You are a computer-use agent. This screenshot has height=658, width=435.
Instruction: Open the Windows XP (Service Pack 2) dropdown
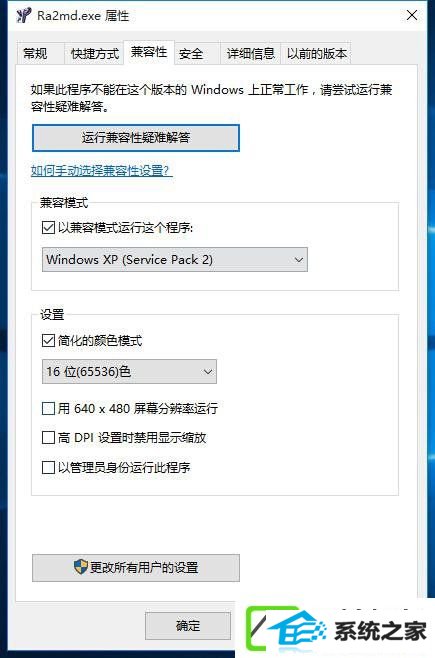175,259
